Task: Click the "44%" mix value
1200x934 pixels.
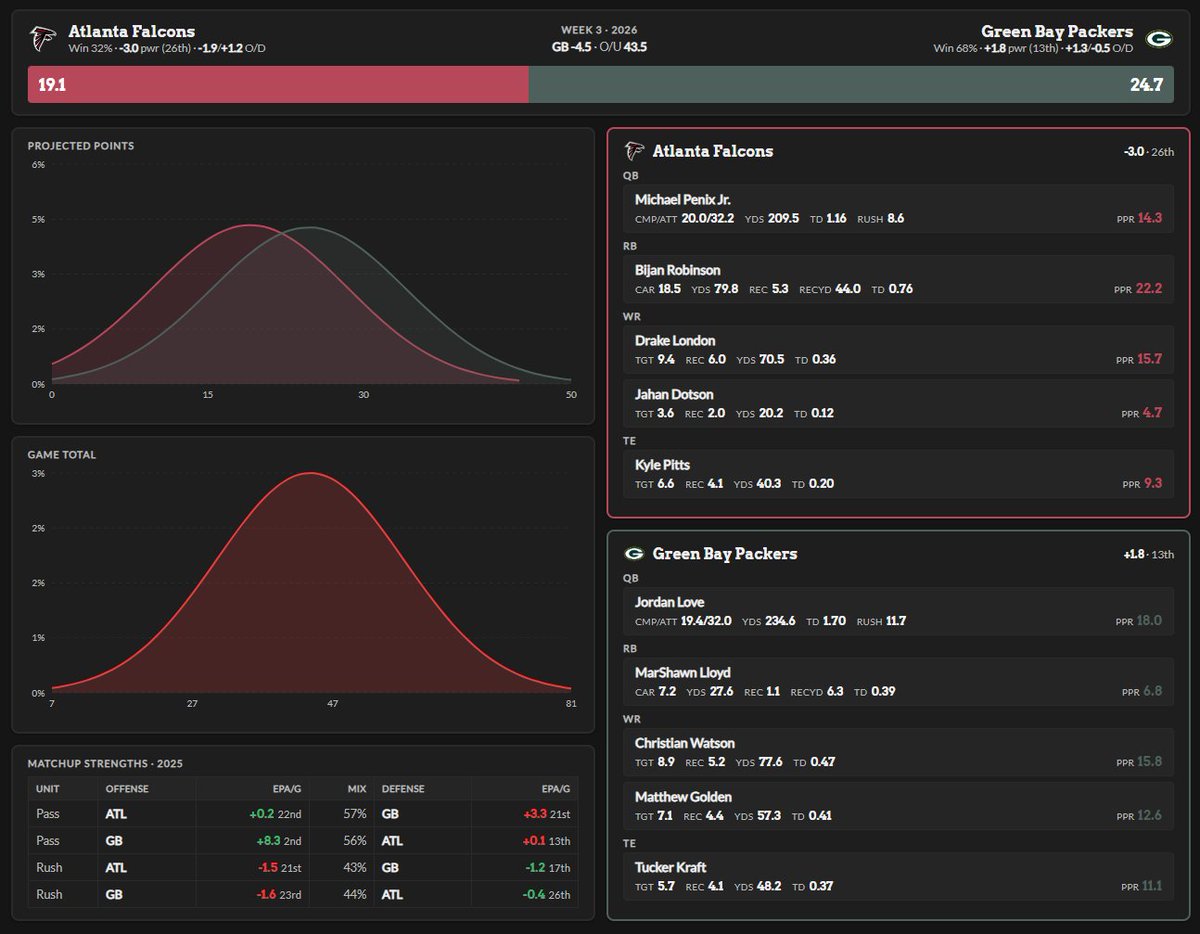Action: point(355,895)
